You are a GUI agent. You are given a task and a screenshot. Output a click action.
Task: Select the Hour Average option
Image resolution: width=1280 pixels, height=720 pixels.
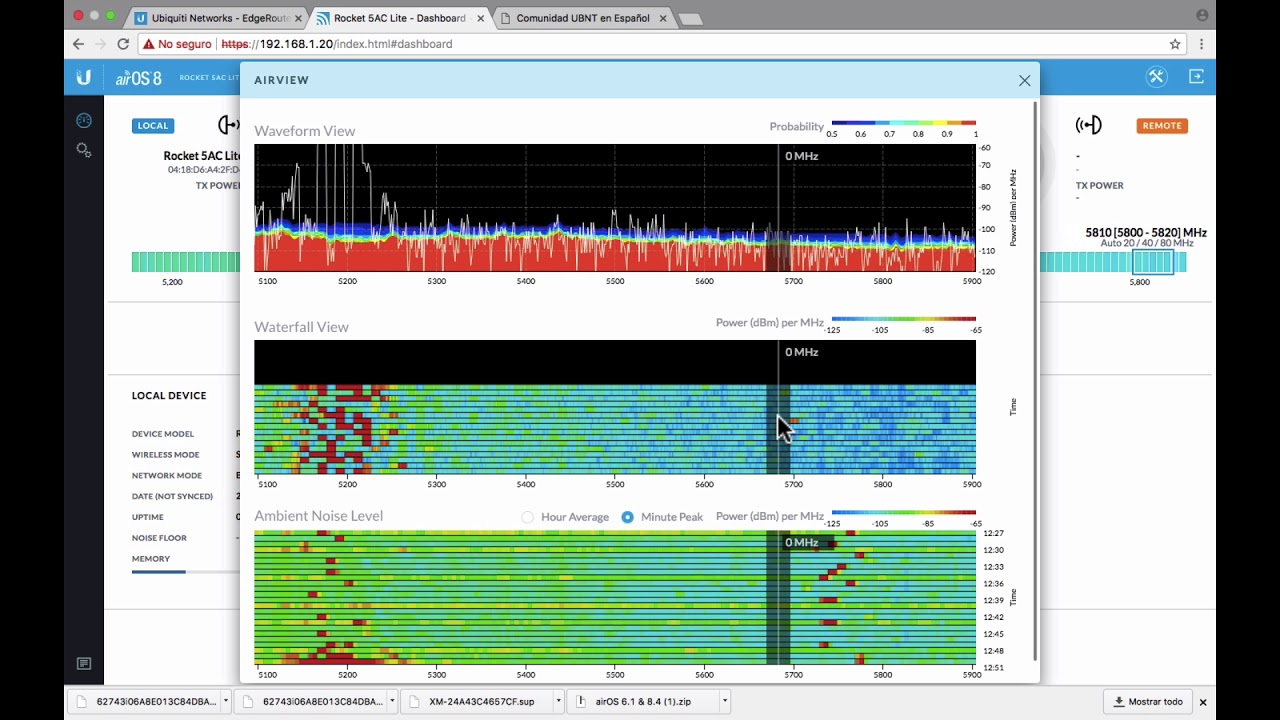565,517
